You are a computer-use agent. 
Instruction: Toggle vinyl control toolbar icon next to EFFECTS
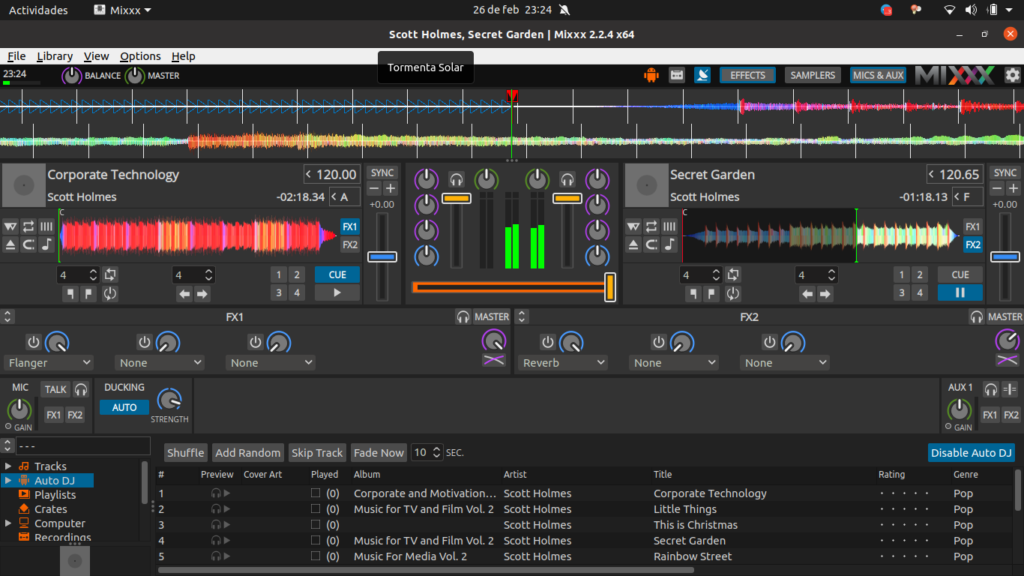coord(702,75)
